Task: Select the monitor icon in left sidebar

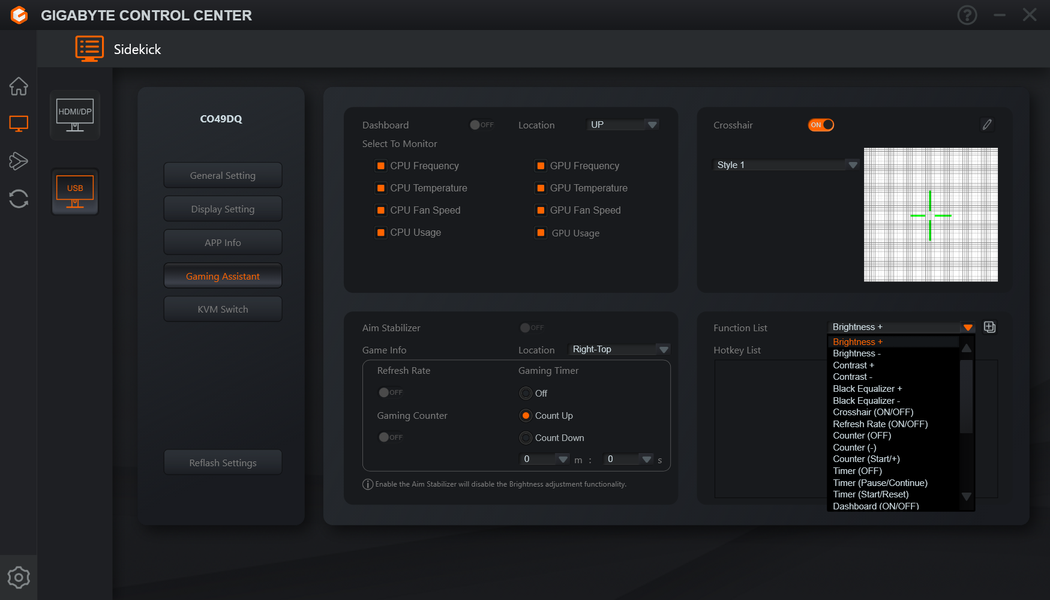Action: [x=18, y=123]
